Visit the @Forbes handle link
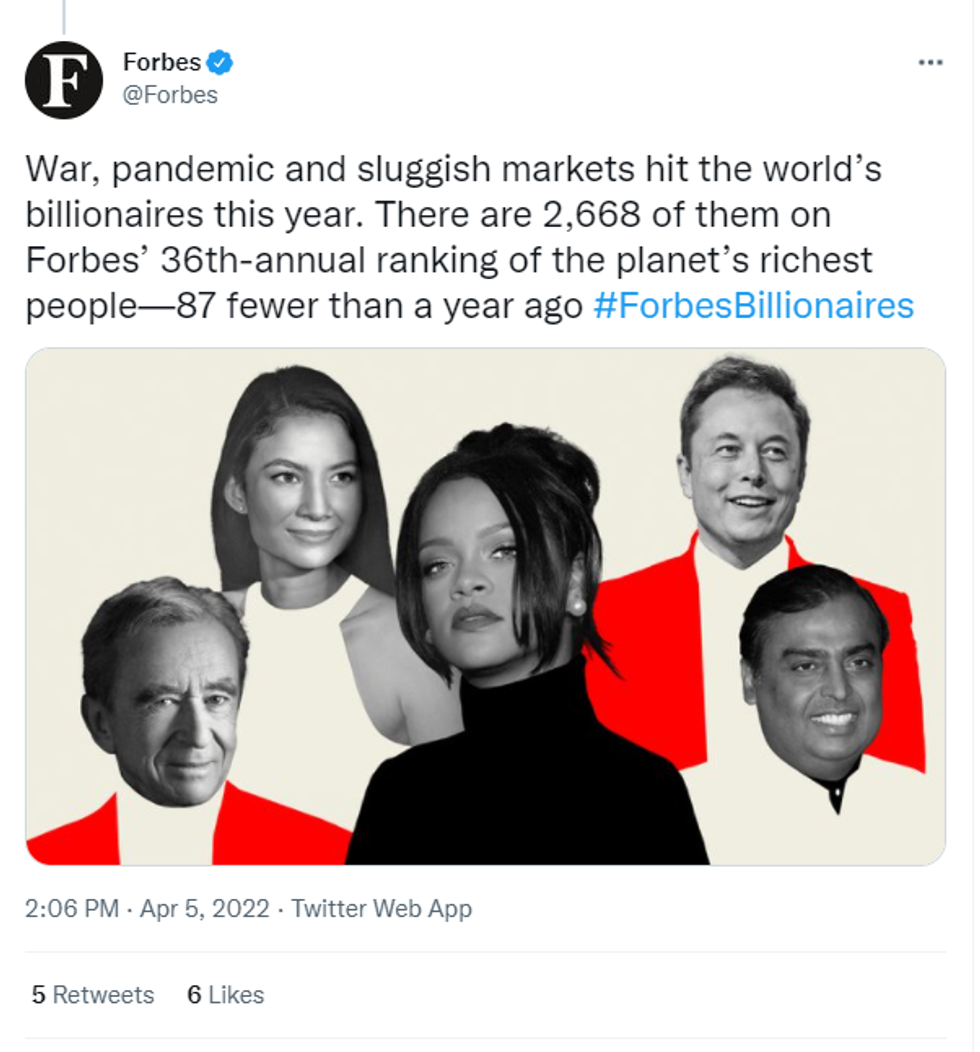This screenshot has height=1052, width=980. 170,96
